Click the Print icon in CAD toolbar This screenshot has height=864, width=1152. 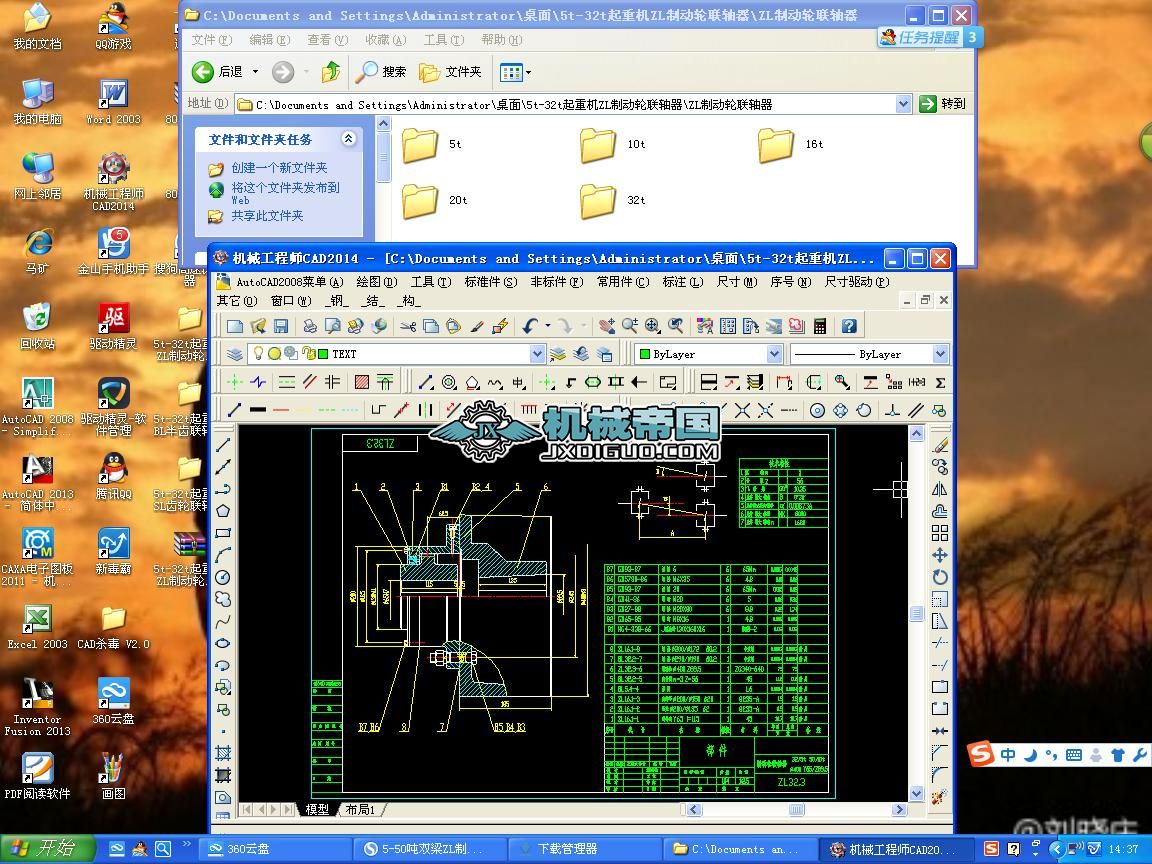311,325
